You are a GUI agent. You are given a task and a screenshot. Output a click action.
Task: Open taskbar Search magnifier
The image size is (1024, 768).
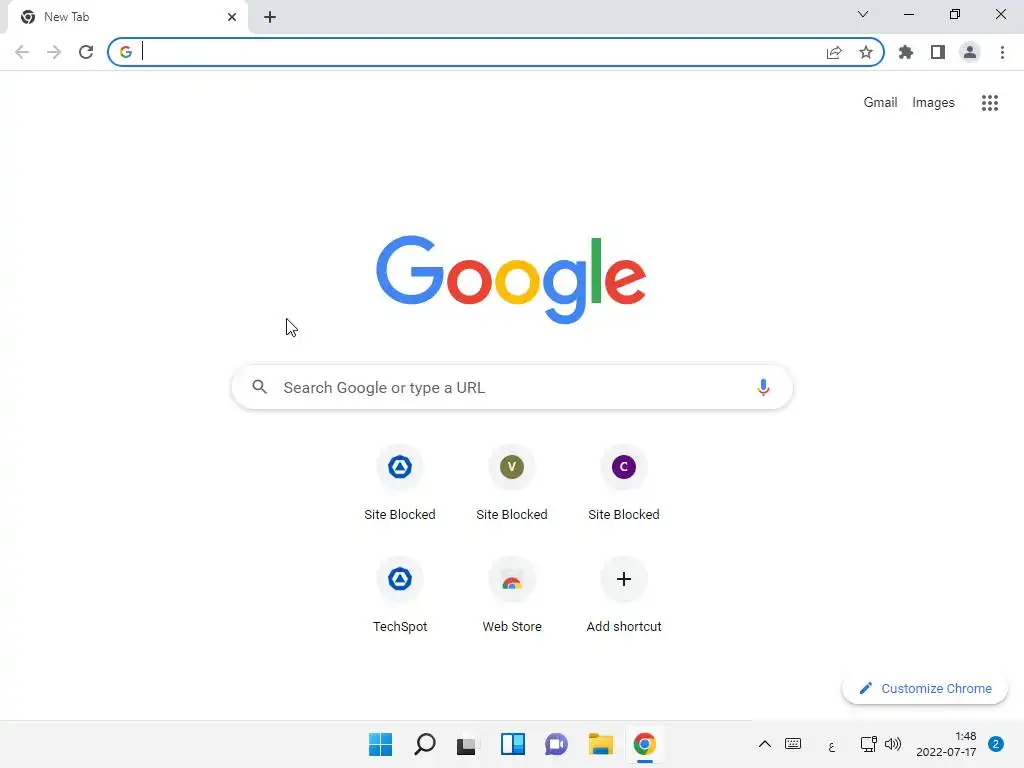[x=424, y=744]
